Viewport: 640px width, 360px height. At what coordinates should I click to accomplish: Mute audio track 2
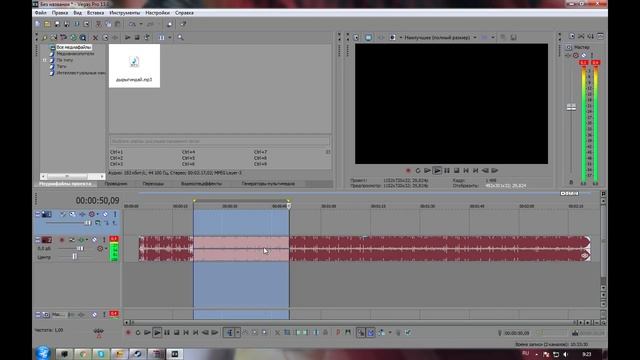pos(94,240)
